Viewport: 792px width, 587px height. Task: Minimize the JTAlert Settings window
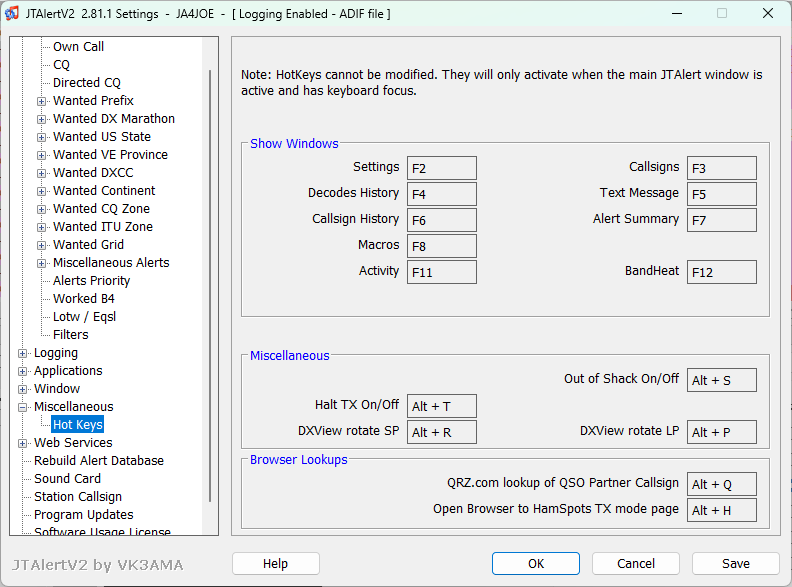(x=677, y=13)
